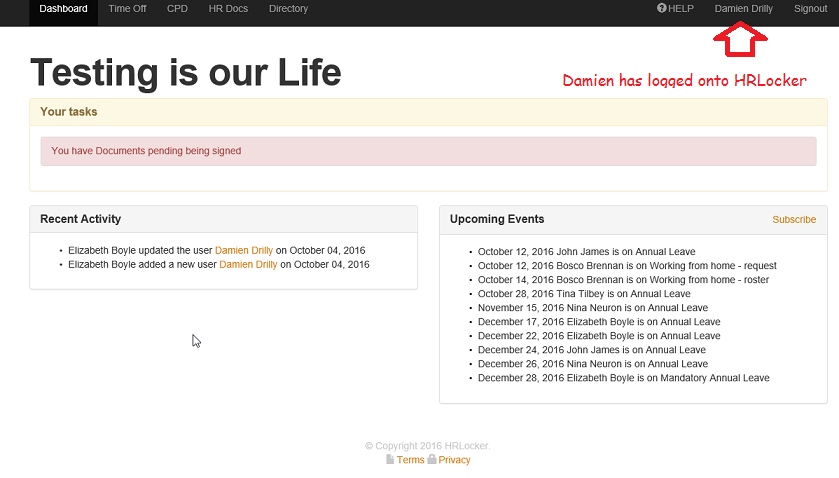Click the document icon beside Terms
This screenshot has width=839, height=478.
point(390,460)
